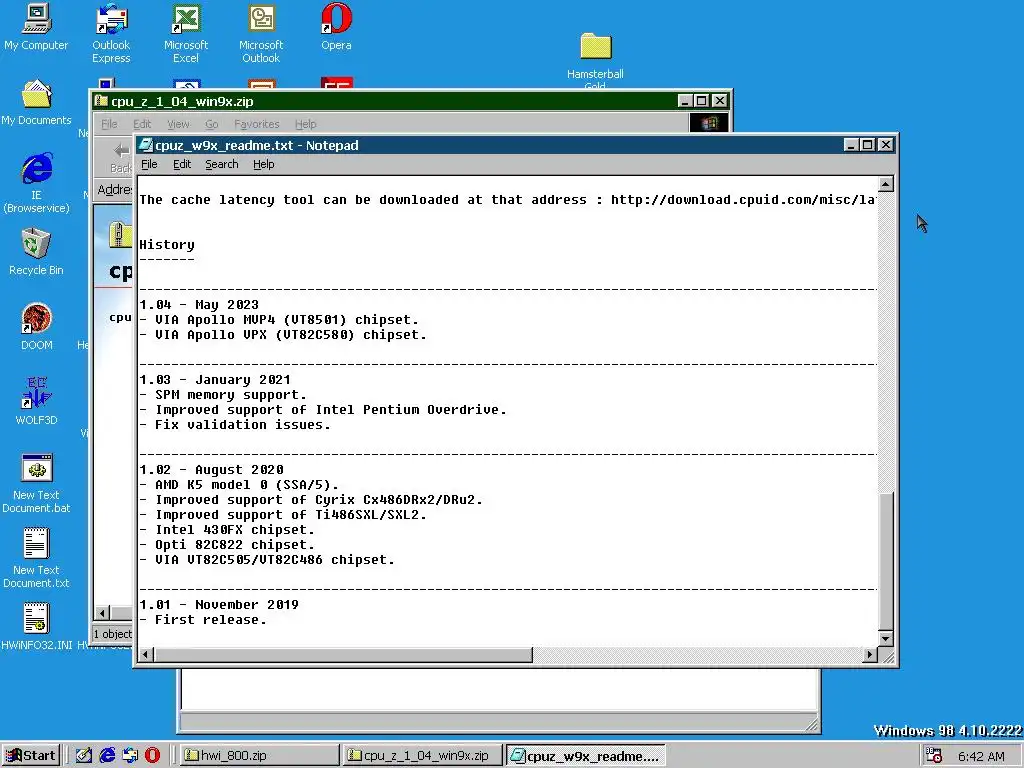Click the Notepad horizontal scrollbar right arrow
1024x768 pixels.
pos(870,654)
